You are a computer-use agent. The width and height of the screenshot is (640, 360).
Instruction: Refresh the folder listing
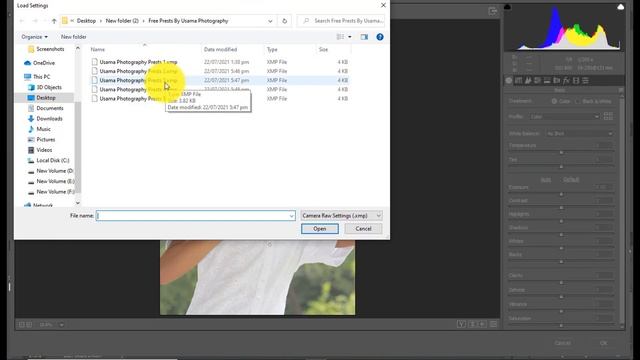[284, 21]
